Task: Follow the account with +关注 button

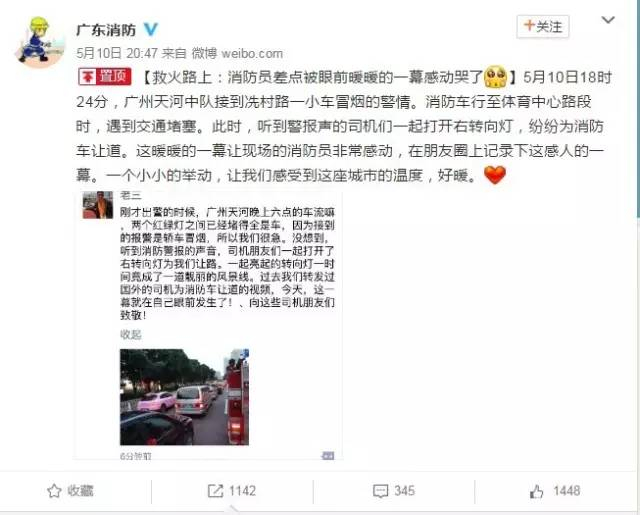Action: 543,27
